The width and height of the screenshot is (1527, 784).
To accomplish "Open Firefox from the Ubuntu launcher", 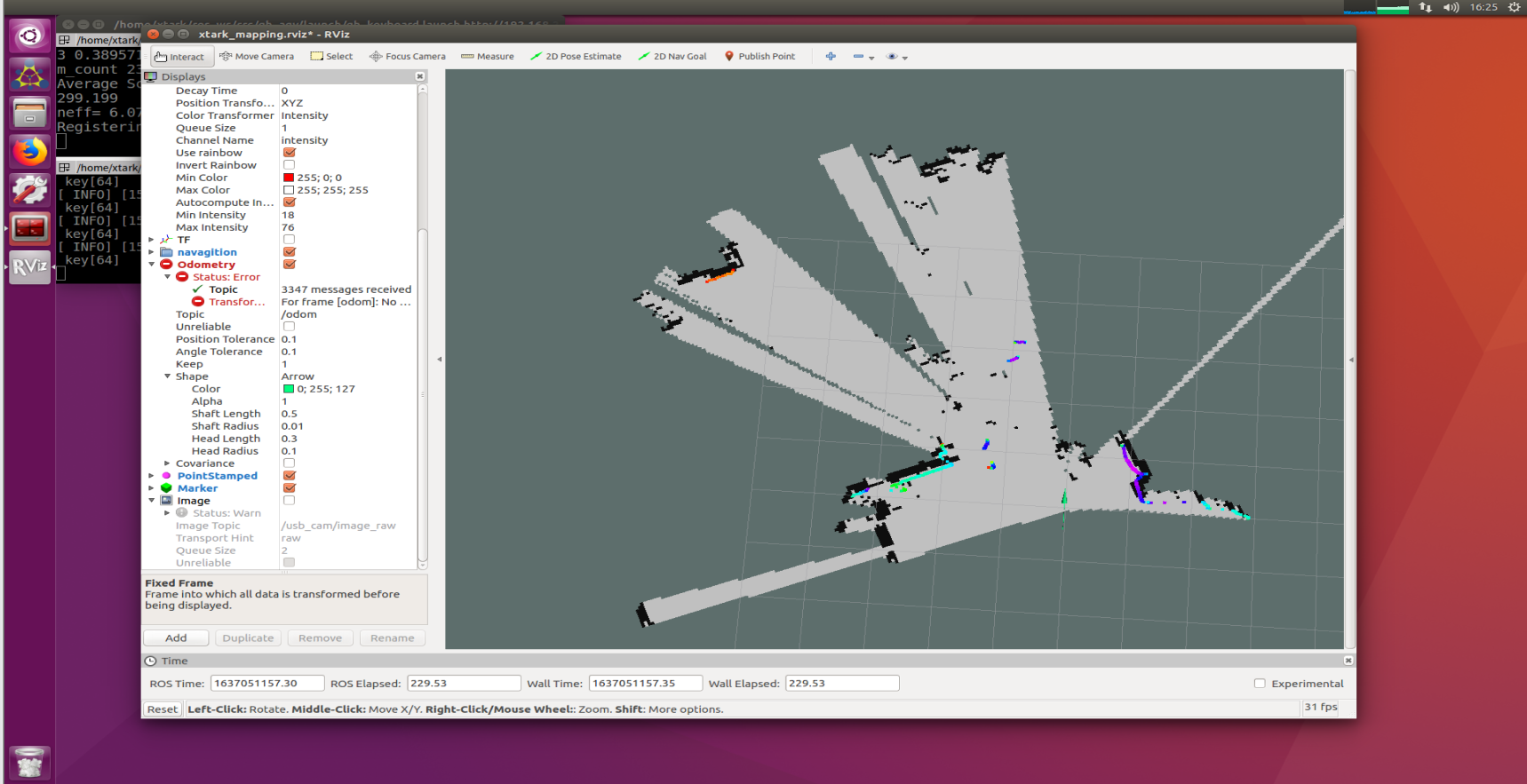I will 29,152.
